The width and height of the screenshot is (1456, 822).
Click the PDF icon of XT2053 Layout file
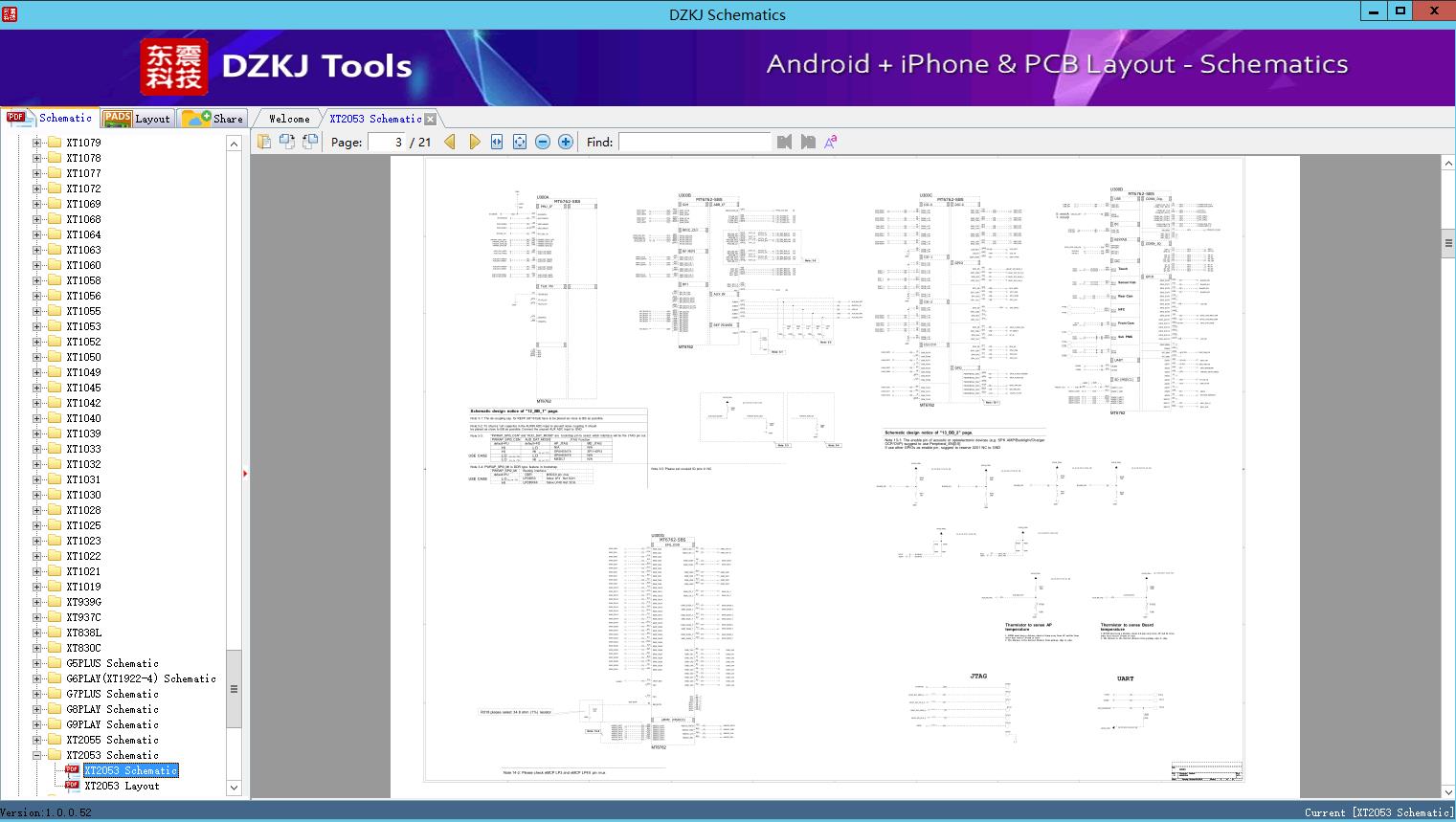tap(72, 786)
